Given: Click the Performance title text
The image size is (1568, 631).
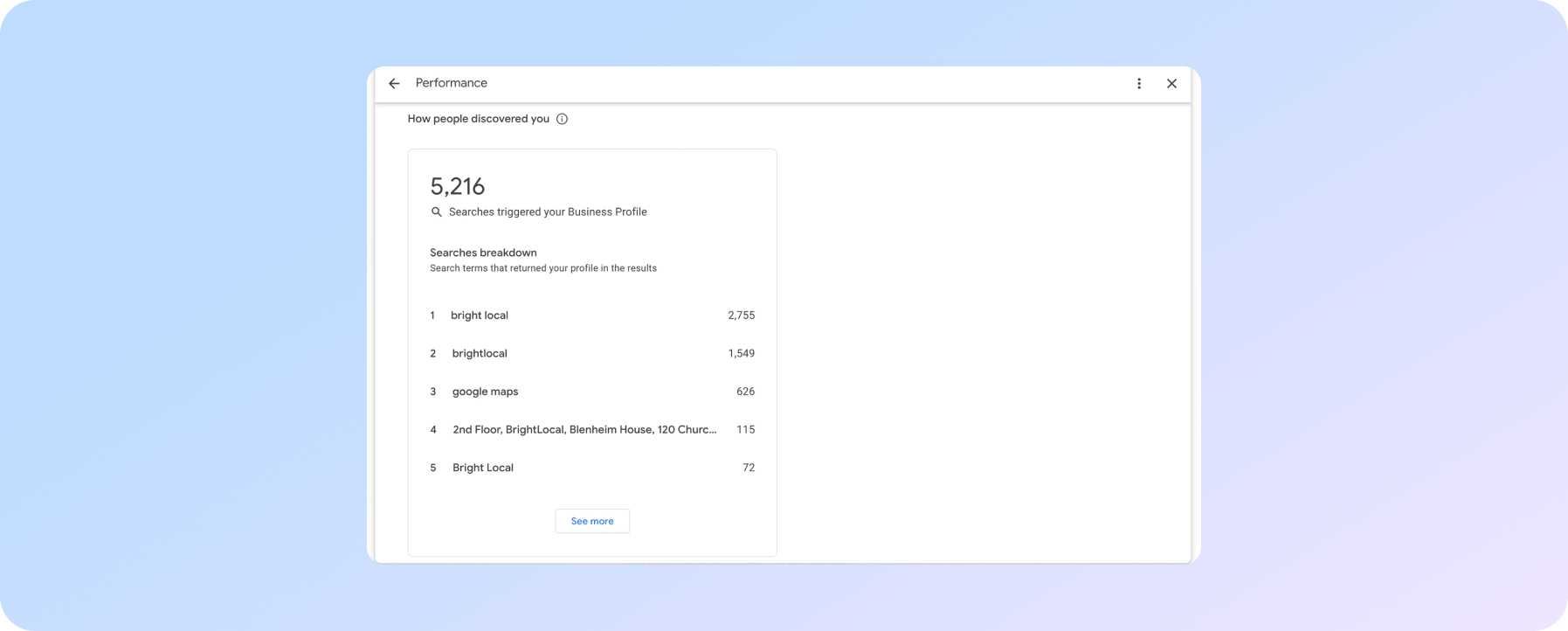Looking at the screenshot, I should tap(452, 83).
